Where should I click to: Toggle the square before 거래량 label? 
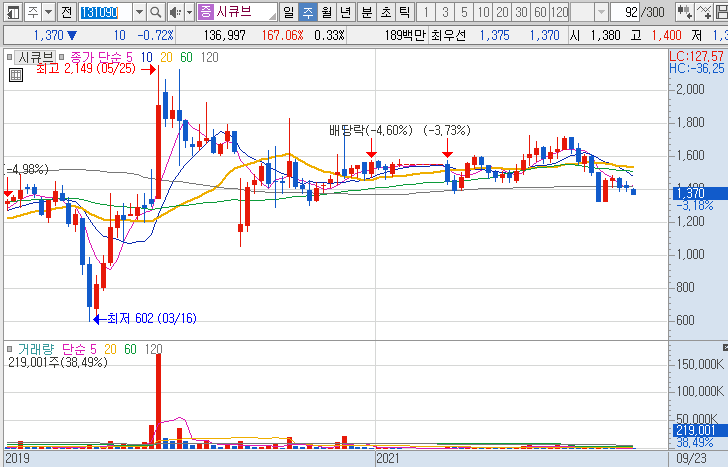(9, 349)
